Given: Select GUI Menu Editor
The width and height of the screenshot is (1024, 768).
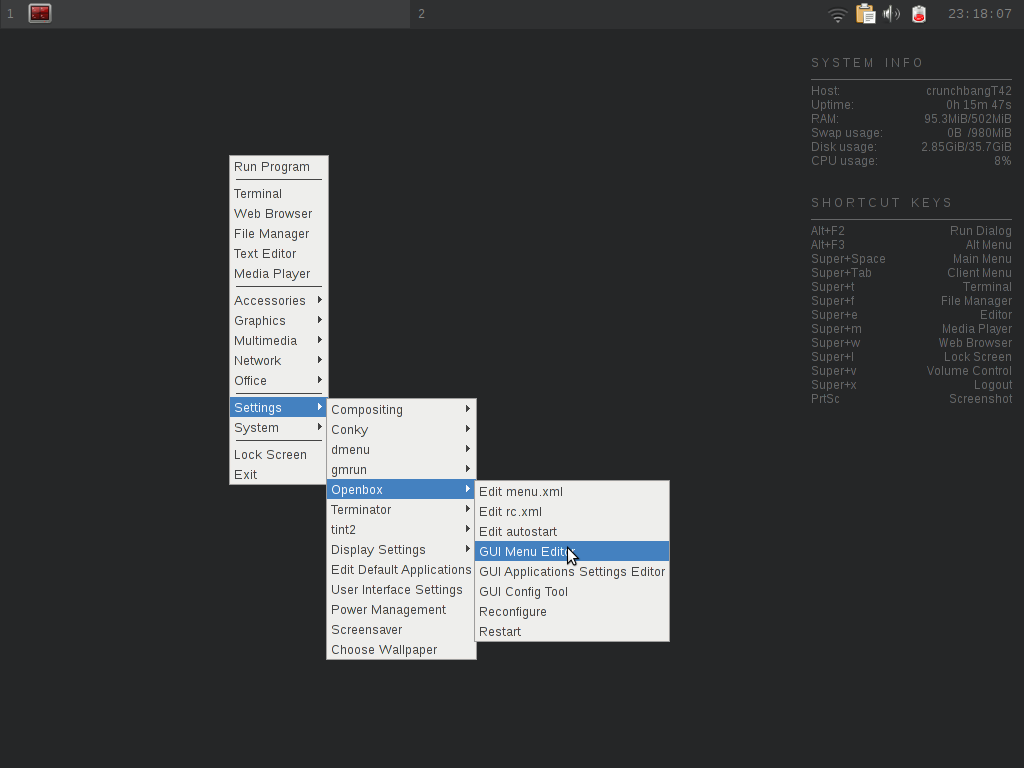Looking at the screenshot, I should (527, 551).
